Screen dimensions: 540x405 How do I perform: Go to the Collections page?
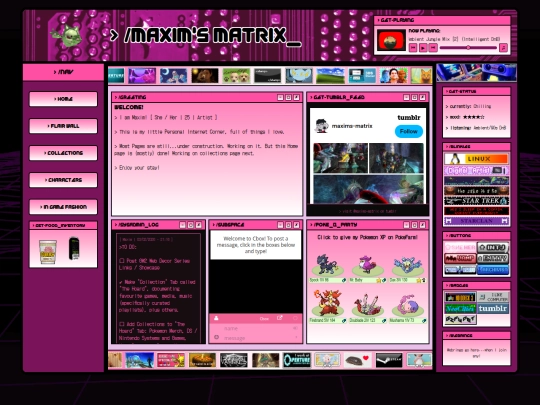(63, 153)
